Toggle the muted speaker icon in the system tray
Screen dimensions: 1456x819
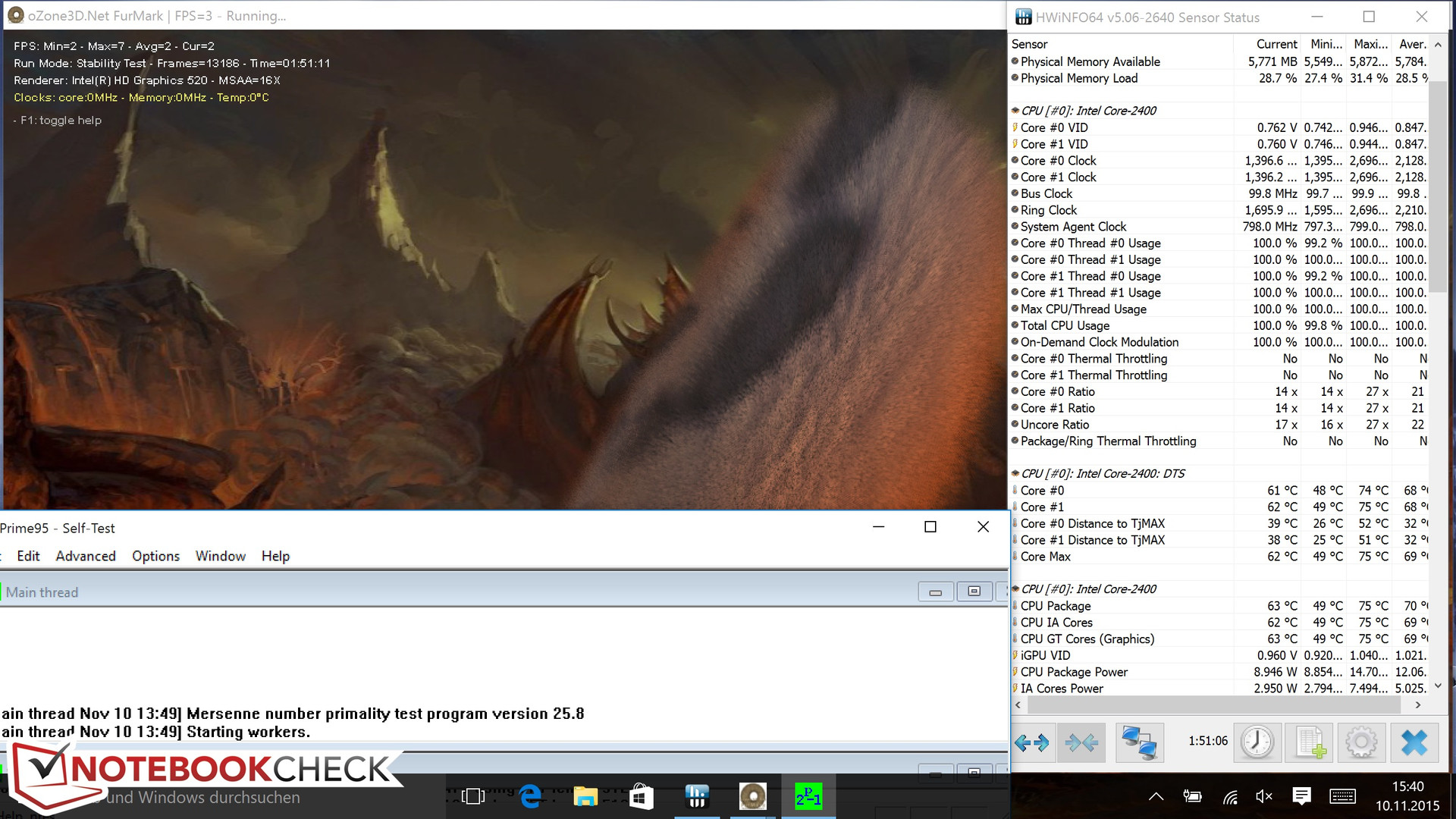coord(1263,796)
